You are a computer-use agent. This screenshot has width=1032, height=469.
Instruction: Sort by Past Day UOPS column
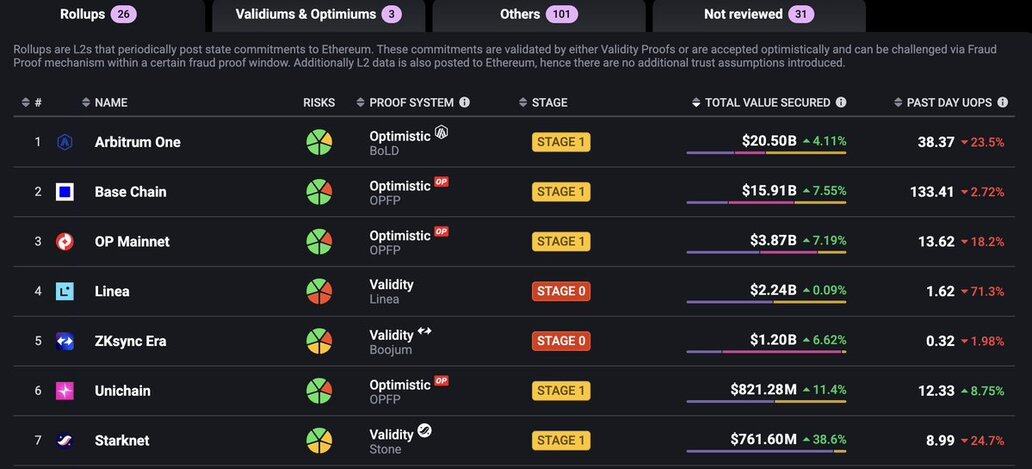point(948,102)
